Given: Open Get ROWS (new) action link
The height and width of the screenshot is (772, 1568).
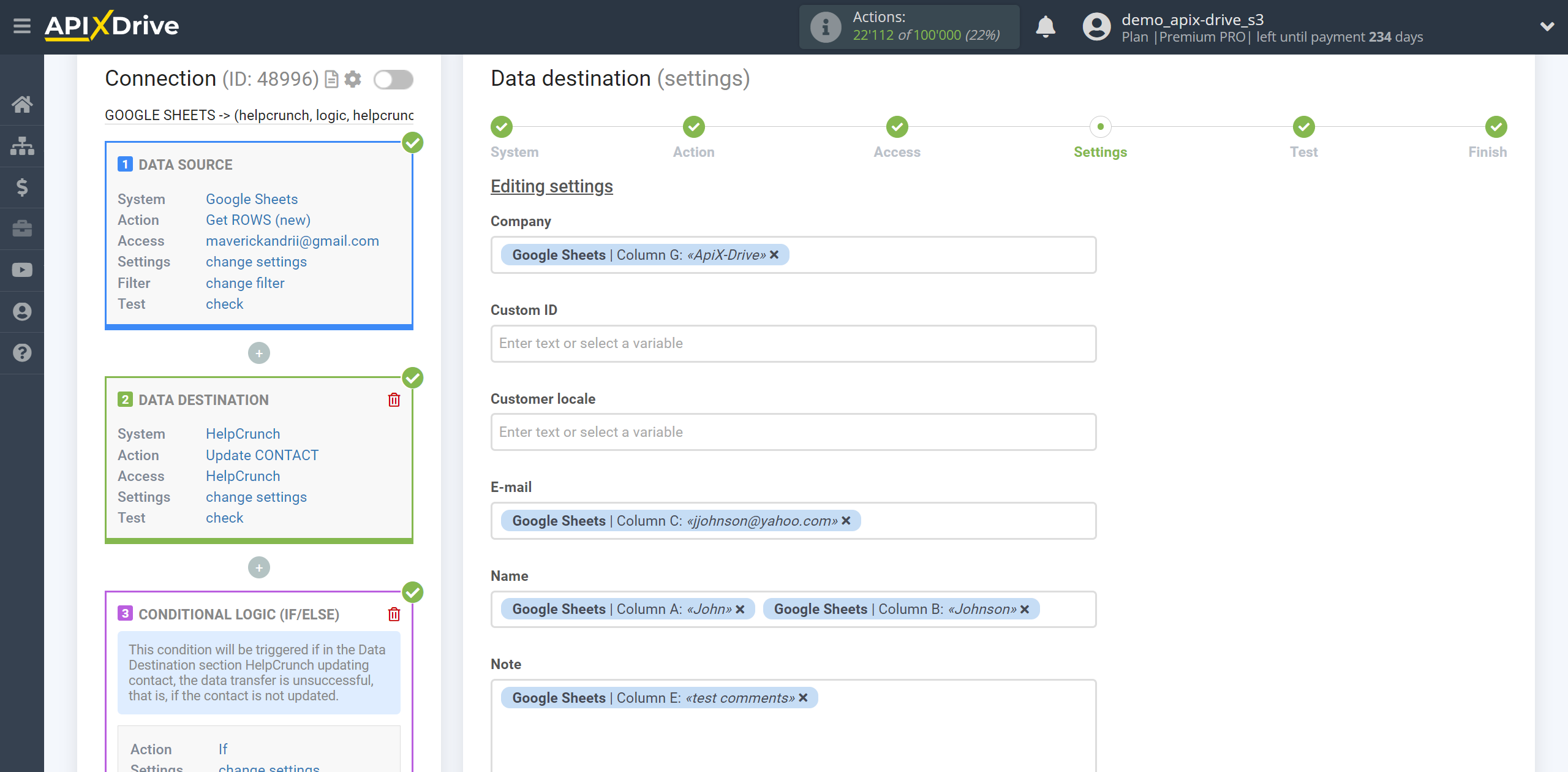Looking at the screenshot, I should [x=258, y=220].
